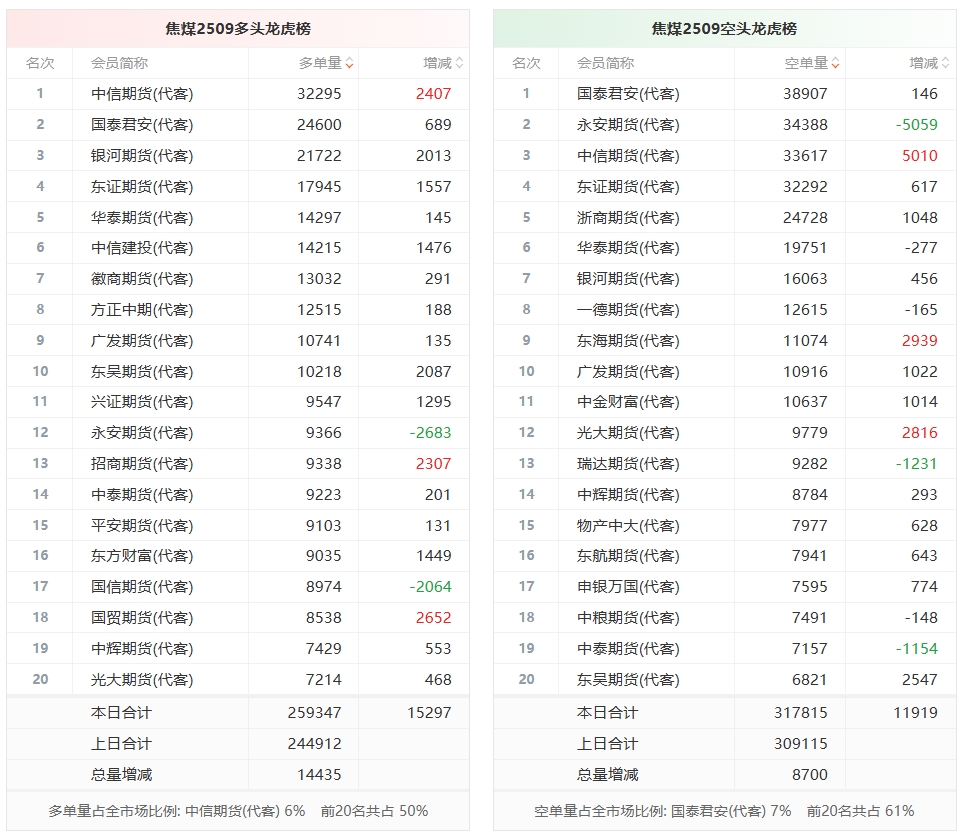Select 浙商期货(代客) row name
The height and width of the screenshot is (839, 967).
tap(628, 217)
